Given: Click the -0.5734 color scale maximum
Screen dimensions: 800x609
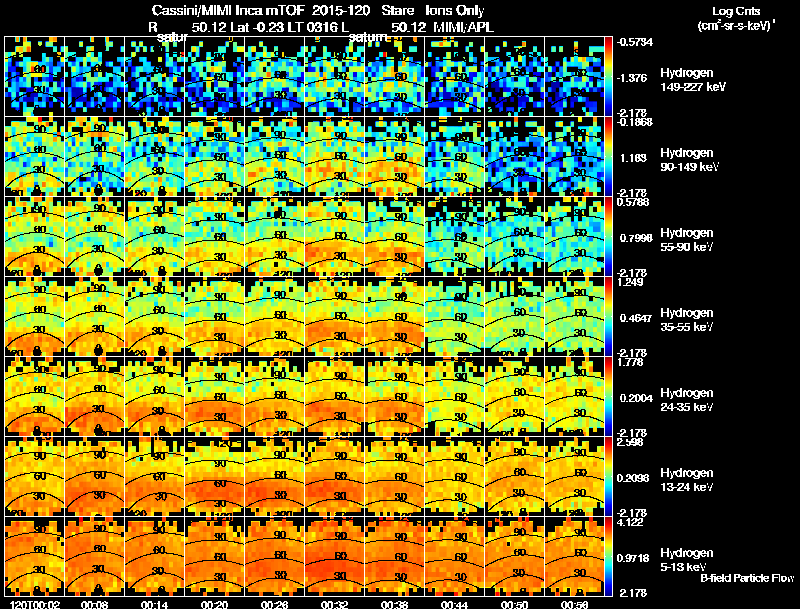Looking at the screenshot, I should click(x=634, y=42).
